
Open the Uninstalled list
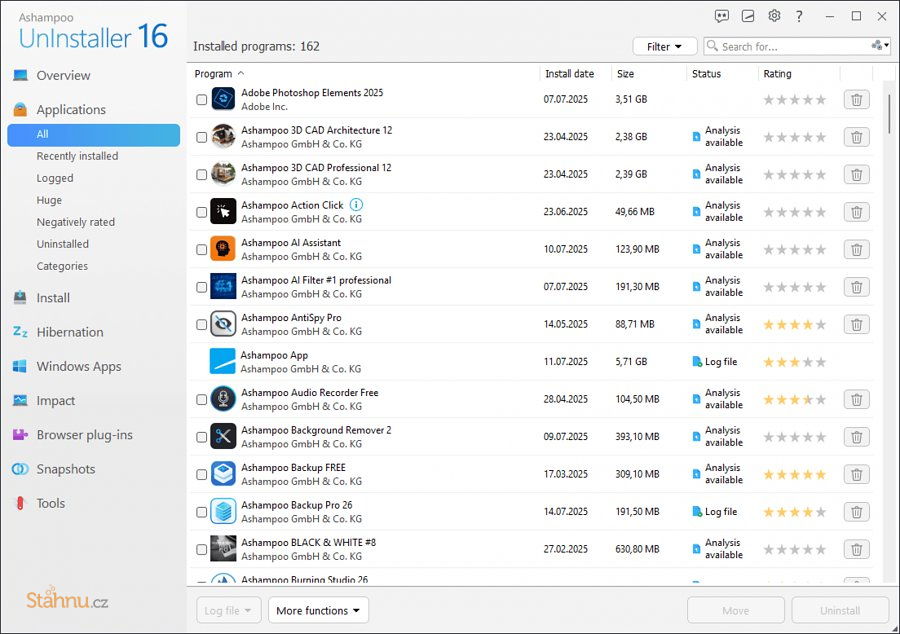pyautogui.click(x=63, y=244)
